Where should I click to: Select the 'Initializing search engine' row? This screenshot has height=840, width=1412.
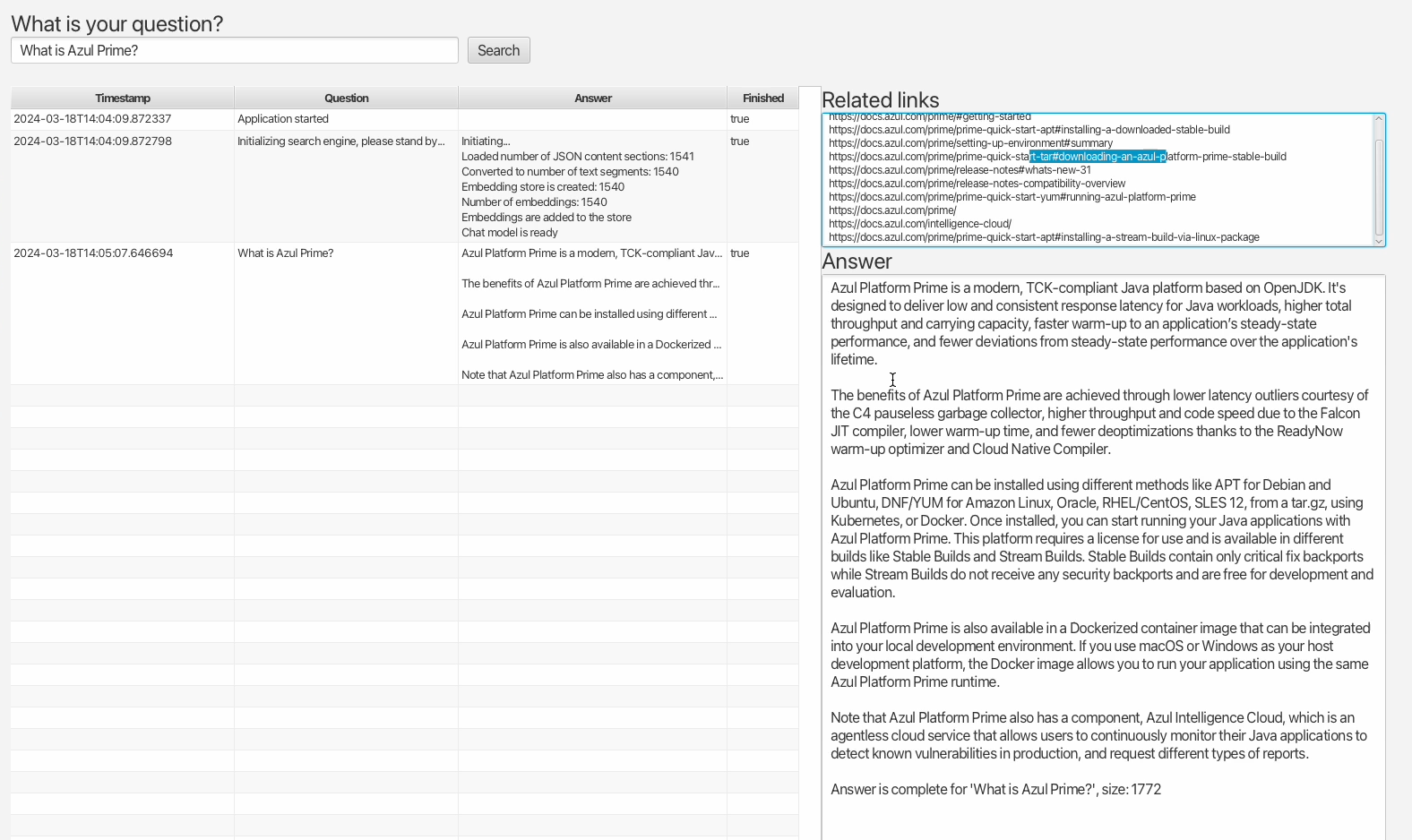pos(405,186)
